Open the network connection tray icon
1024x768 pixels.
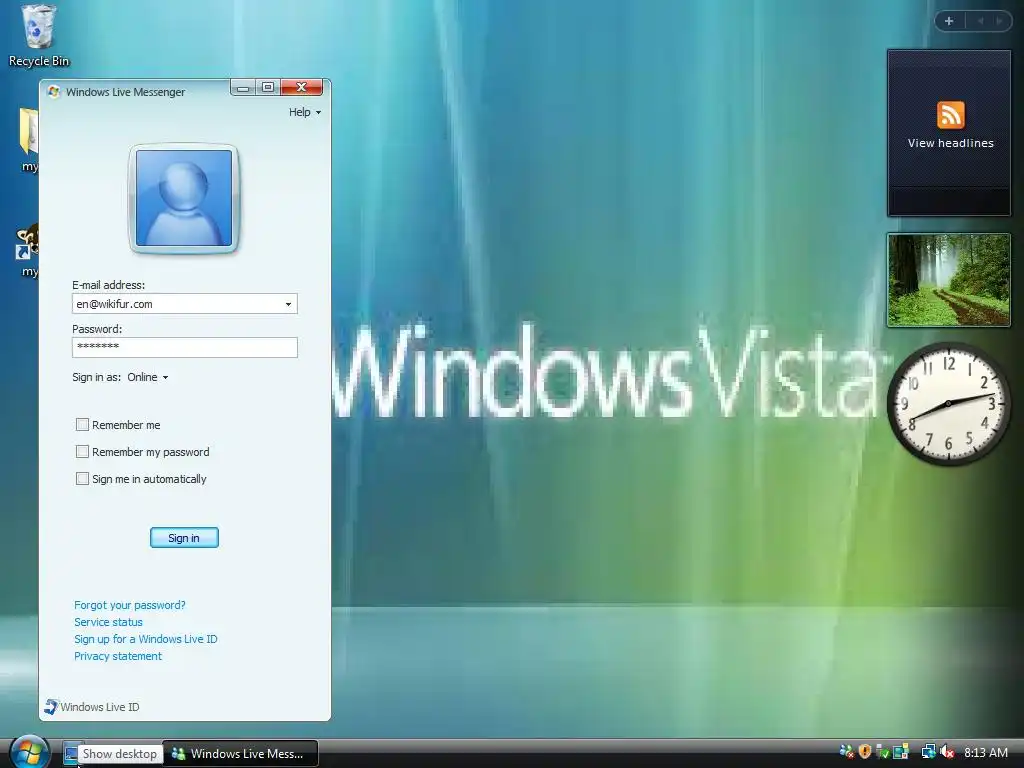click(x=928, y=752)
